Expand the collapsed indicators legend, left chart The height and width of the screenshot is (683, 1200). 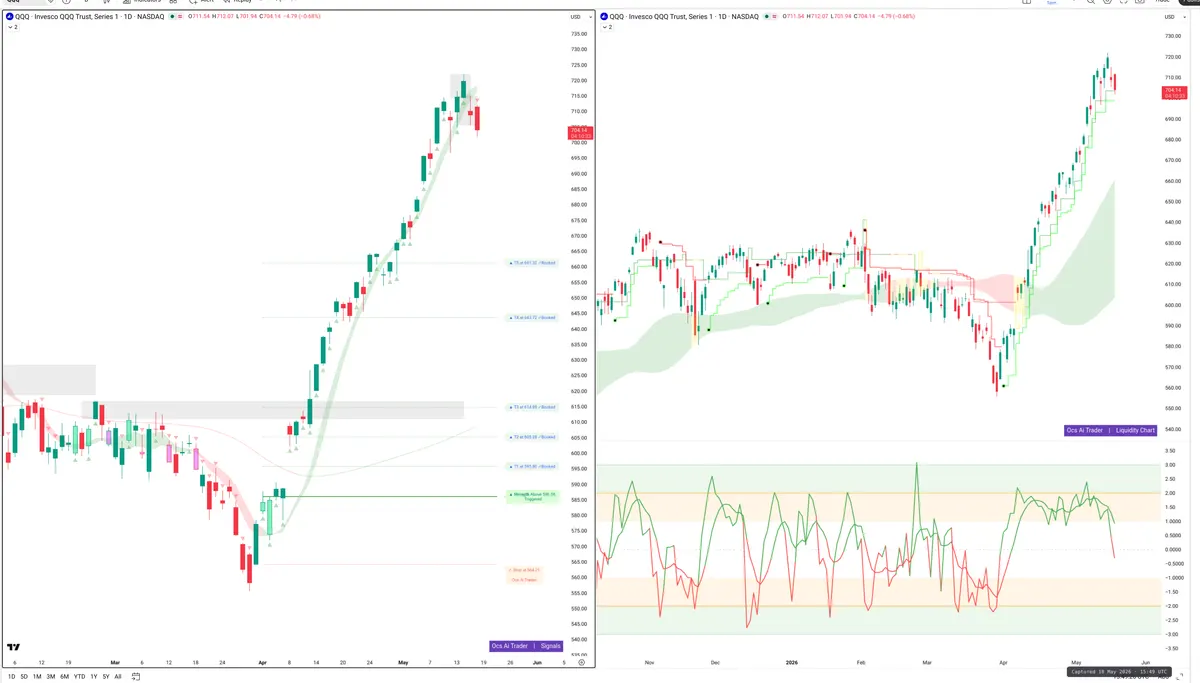tap(12, 28)
